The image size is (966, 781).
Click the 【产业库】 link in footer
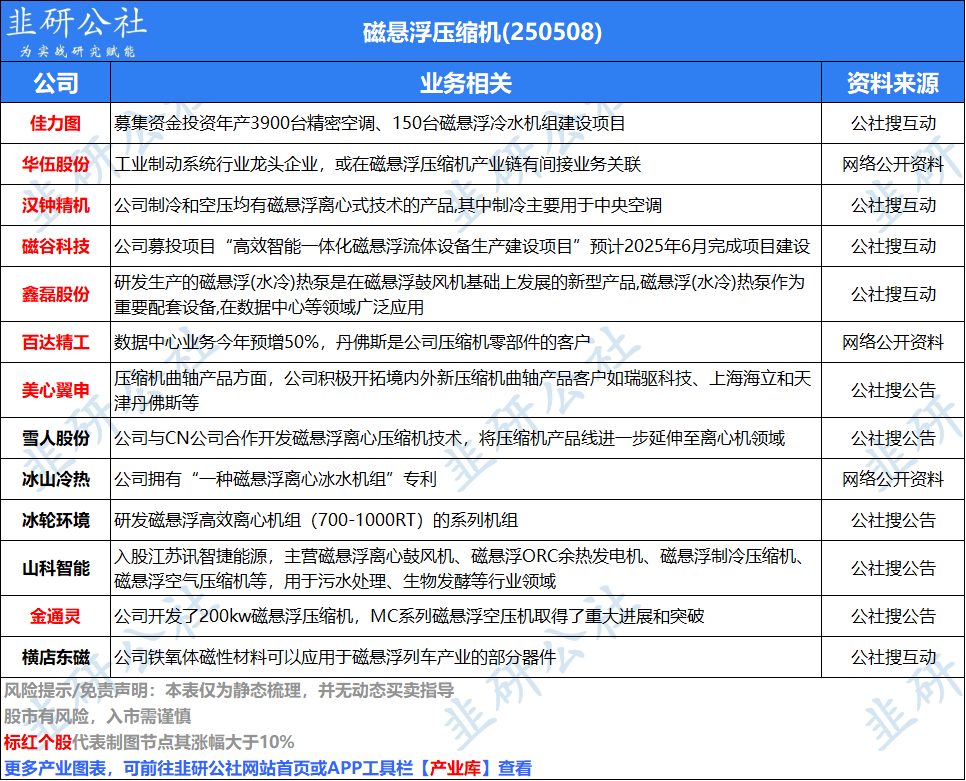pos(456,768)
